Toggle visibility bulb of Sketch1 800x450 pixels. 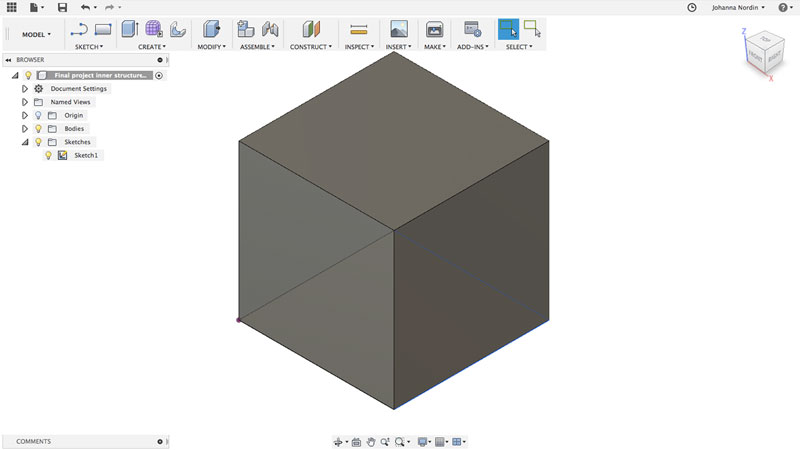[48, 155]
